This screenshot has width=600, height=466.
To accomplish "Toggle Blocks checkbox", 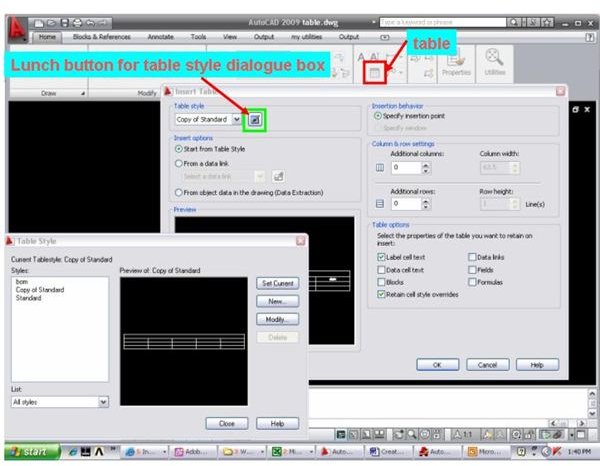I will [381, 282].
